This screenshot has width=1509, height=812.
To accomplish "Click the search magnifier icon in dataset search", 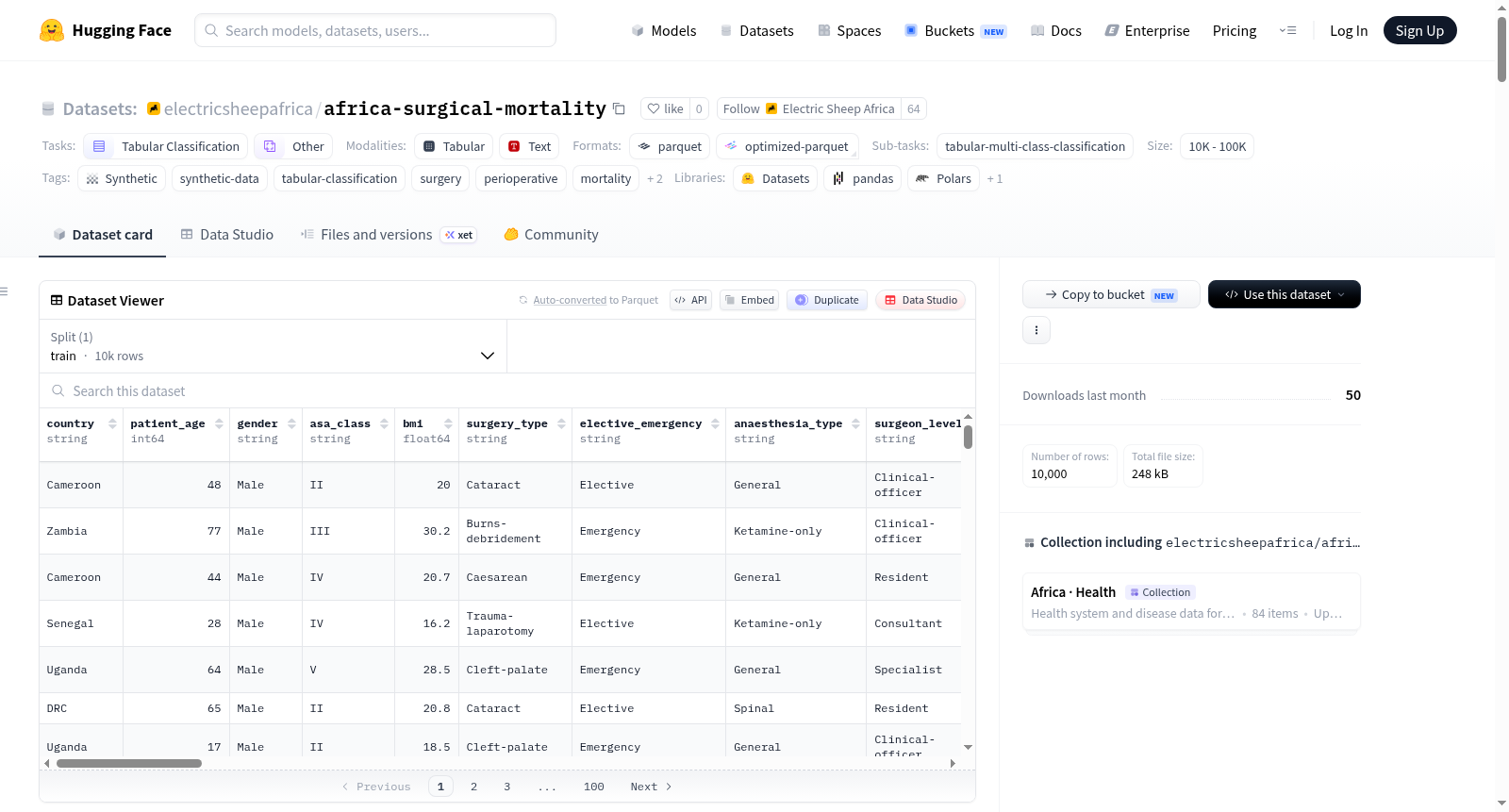I will (58, 390).
